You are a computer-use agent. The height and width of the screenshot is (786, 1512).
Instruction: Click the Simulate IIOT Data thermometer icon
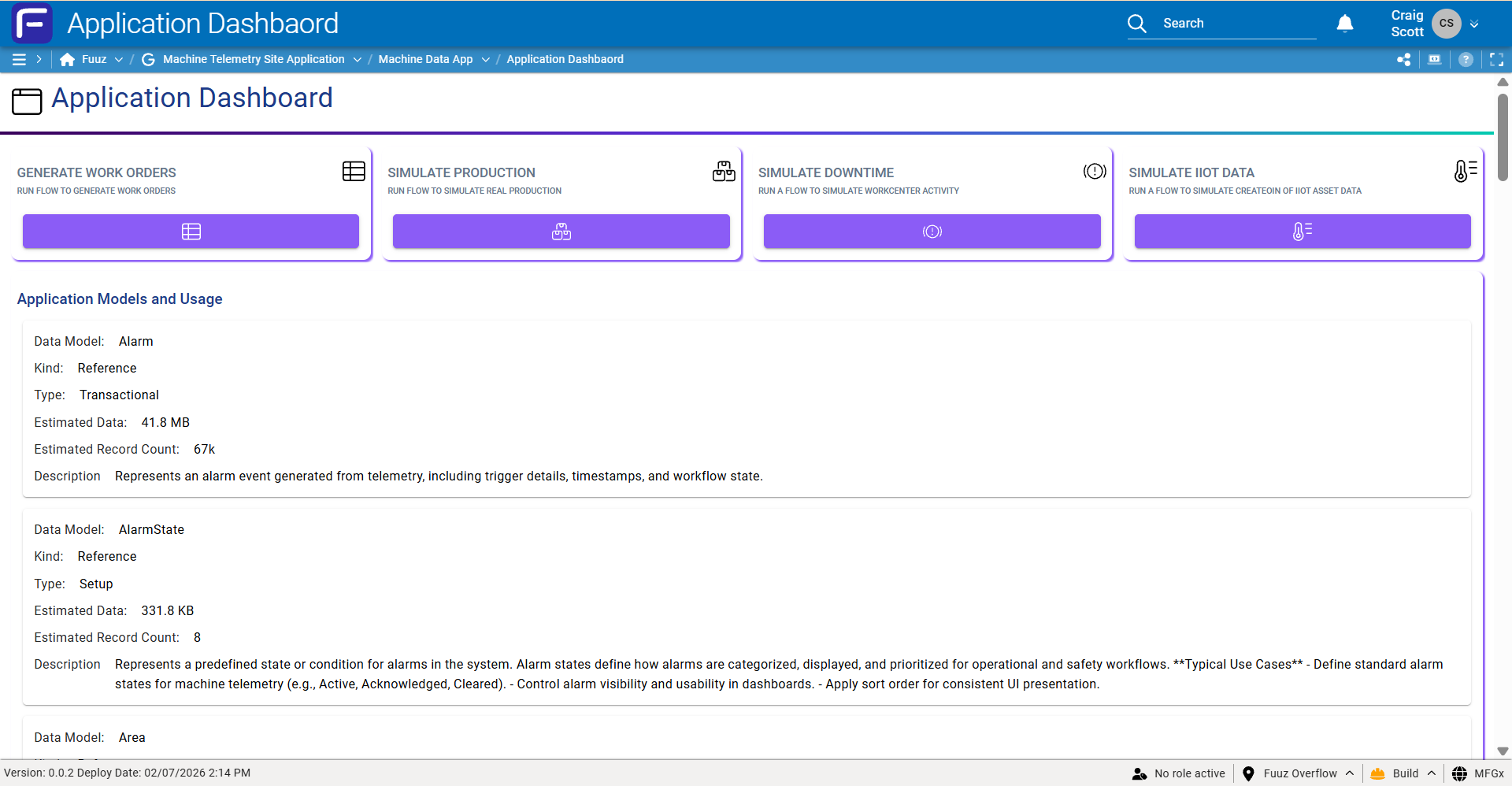point(1466,171)
